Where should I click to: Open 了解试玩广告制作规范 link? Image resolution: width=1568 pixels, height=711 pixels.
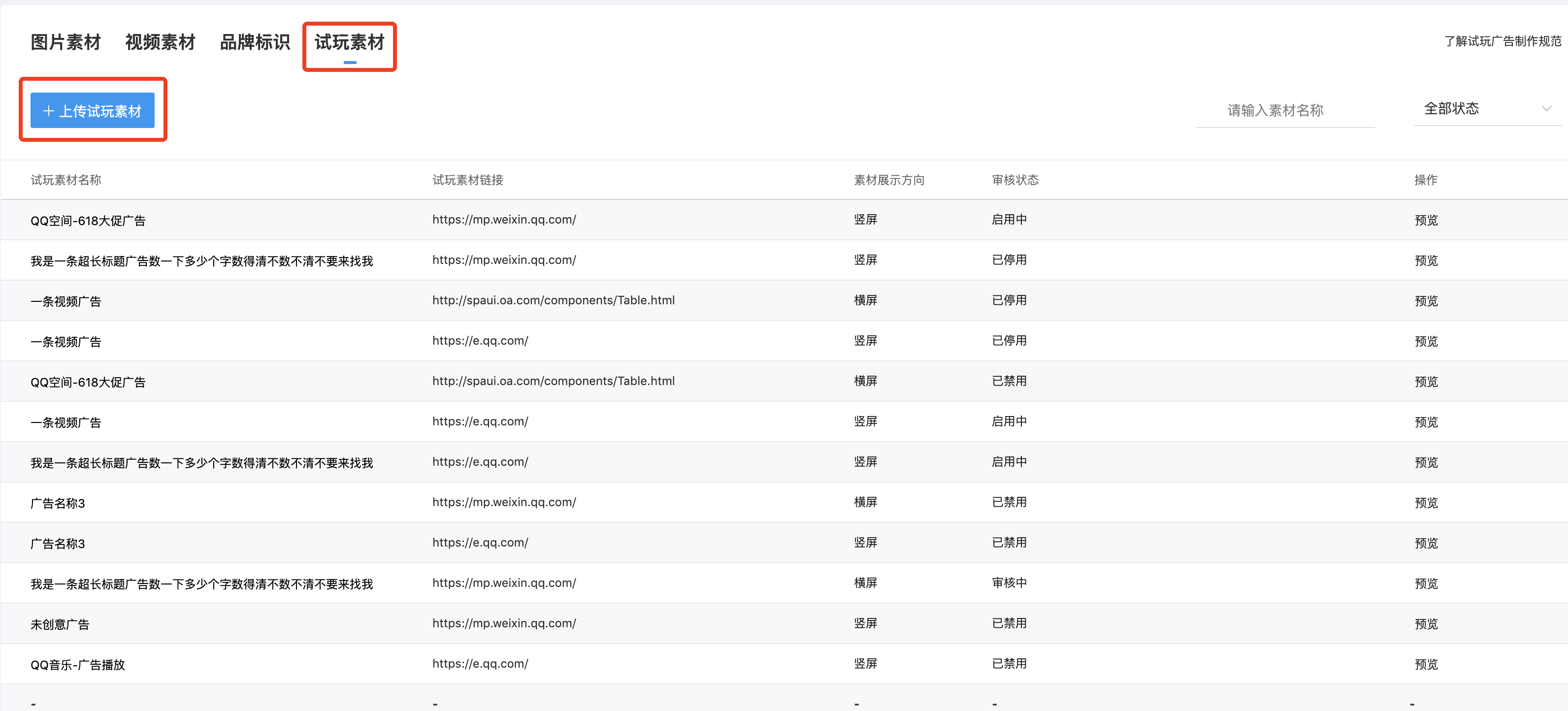click(1503, 41)
